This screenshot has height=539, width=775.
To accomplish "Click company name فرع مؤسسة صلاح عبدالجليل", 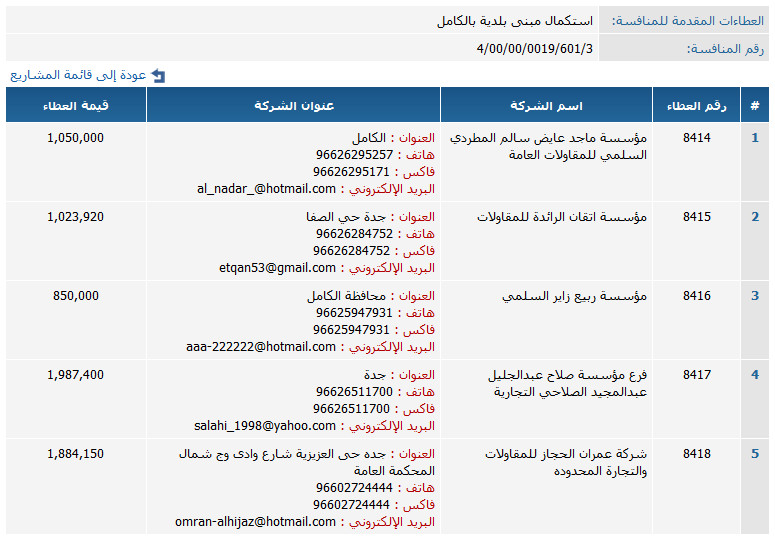I will tap(567, 375).
